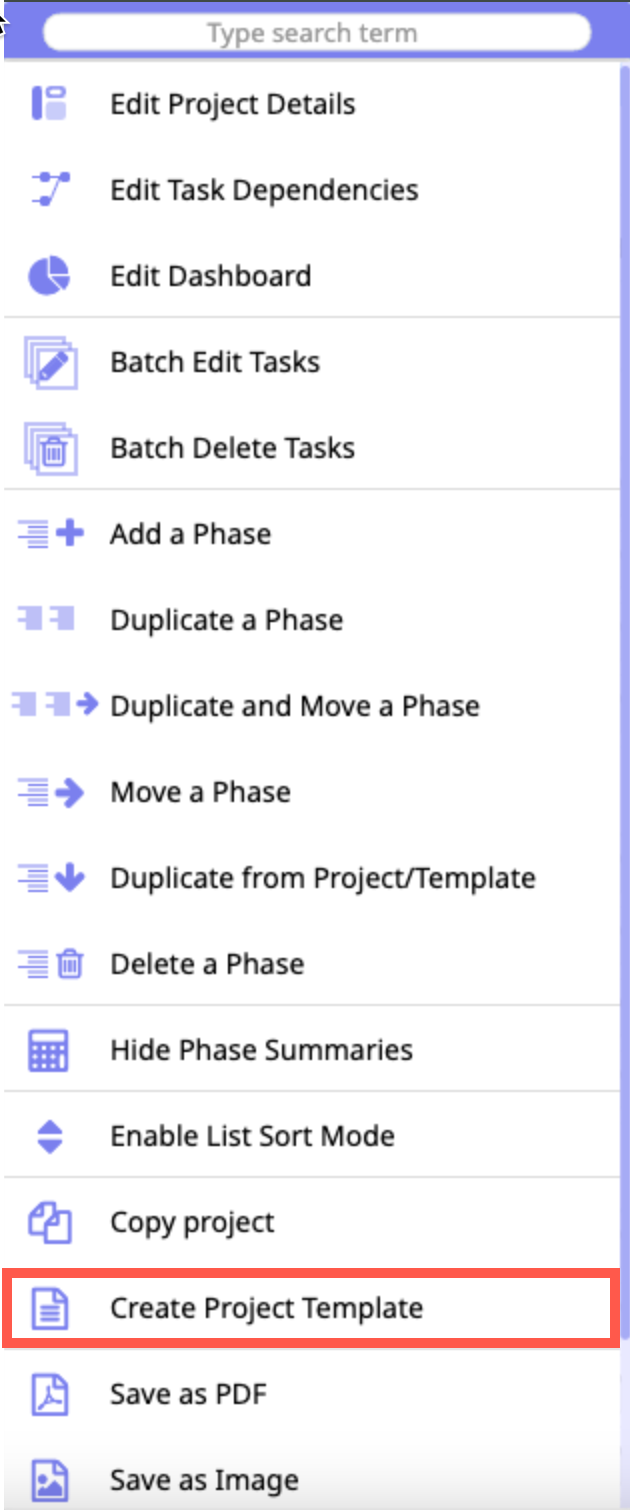Toggle Hide Phase Summaries option
The height and width of the screenshot is (1510, 630).
[x=261, y=1050]
